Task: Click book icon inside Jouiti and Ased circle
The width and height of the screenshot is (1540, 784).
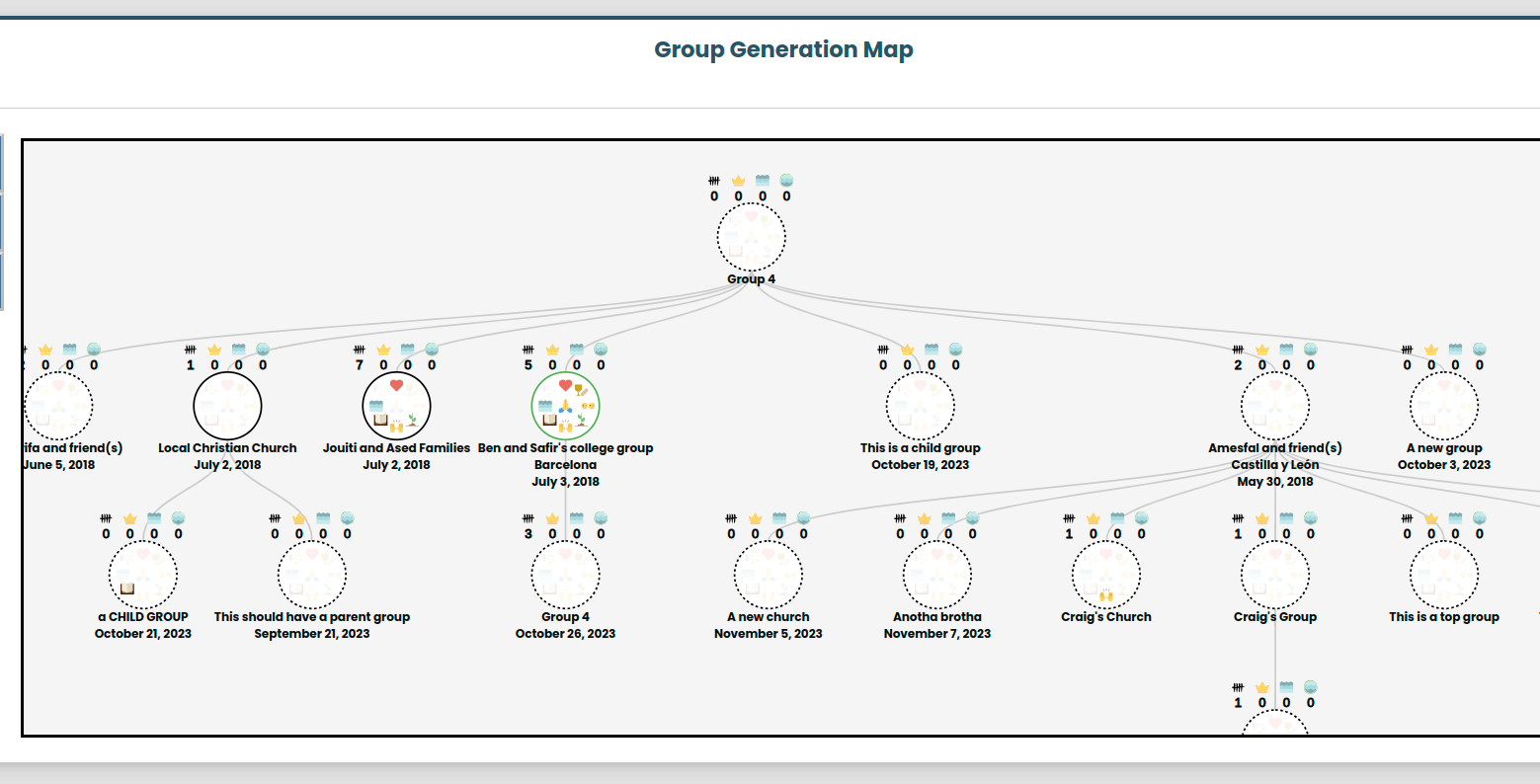Action: click(x=380, y=420)
